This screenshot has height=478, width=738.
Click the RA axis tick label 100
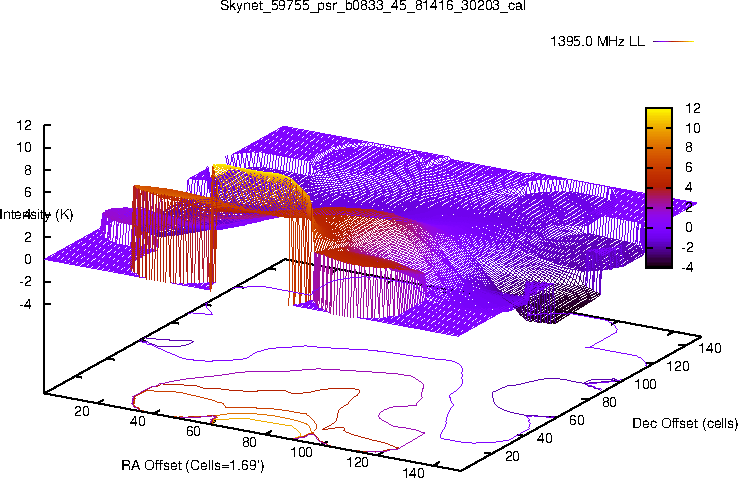[301, 452]
